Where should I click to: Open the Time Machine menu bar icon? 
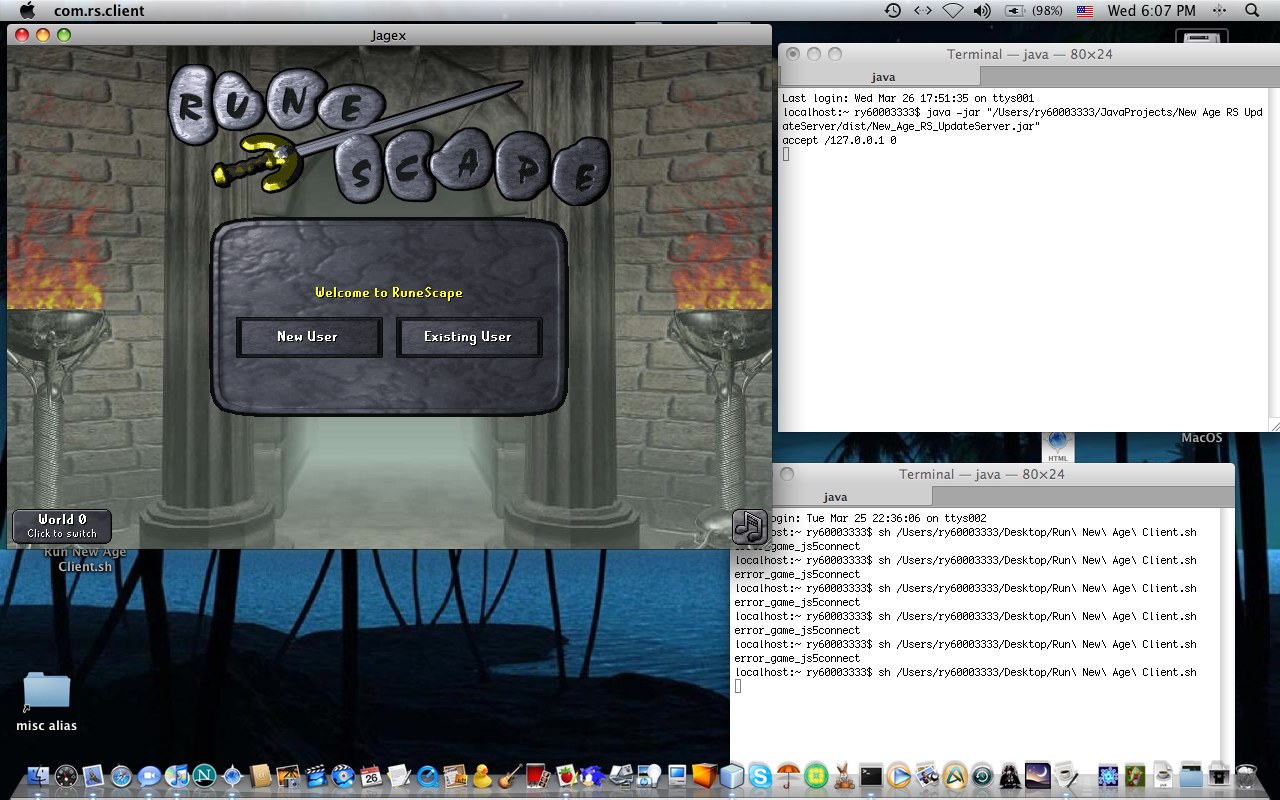point(893,11)
